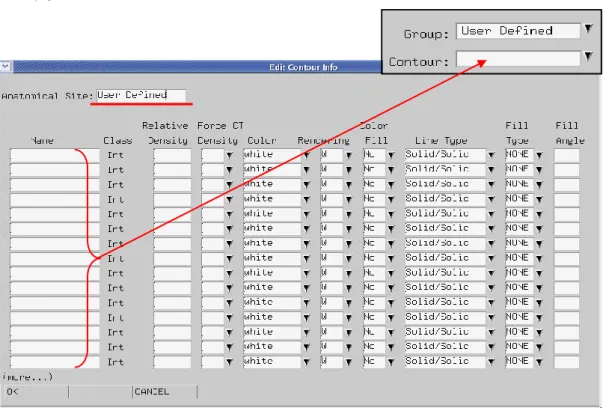Open Line Type dropdown arrow in second row
606x408 pixels.
(x=491, y=170)
